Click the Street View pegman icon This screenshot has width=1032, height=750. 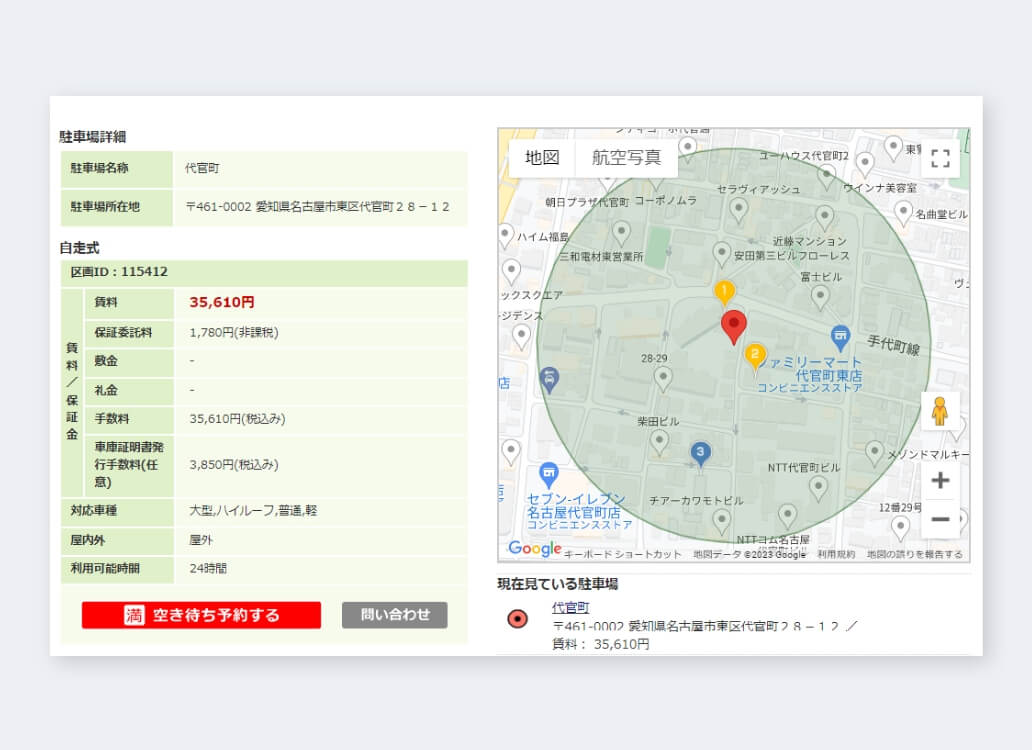point(939,411)
